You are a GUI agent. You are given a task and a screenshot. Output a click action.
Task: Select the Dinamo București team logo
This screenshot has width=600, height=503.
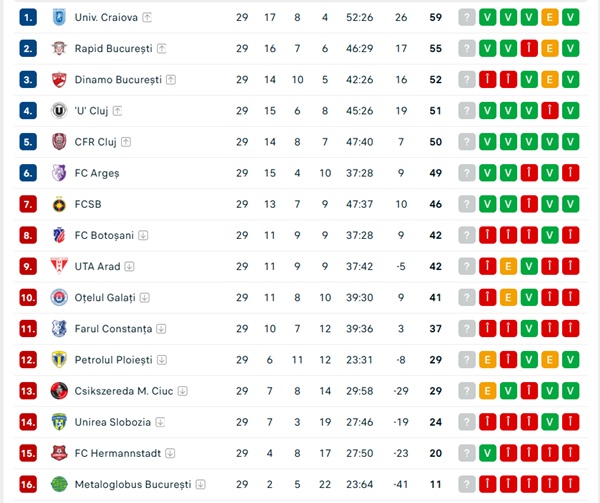coord(58,79)
